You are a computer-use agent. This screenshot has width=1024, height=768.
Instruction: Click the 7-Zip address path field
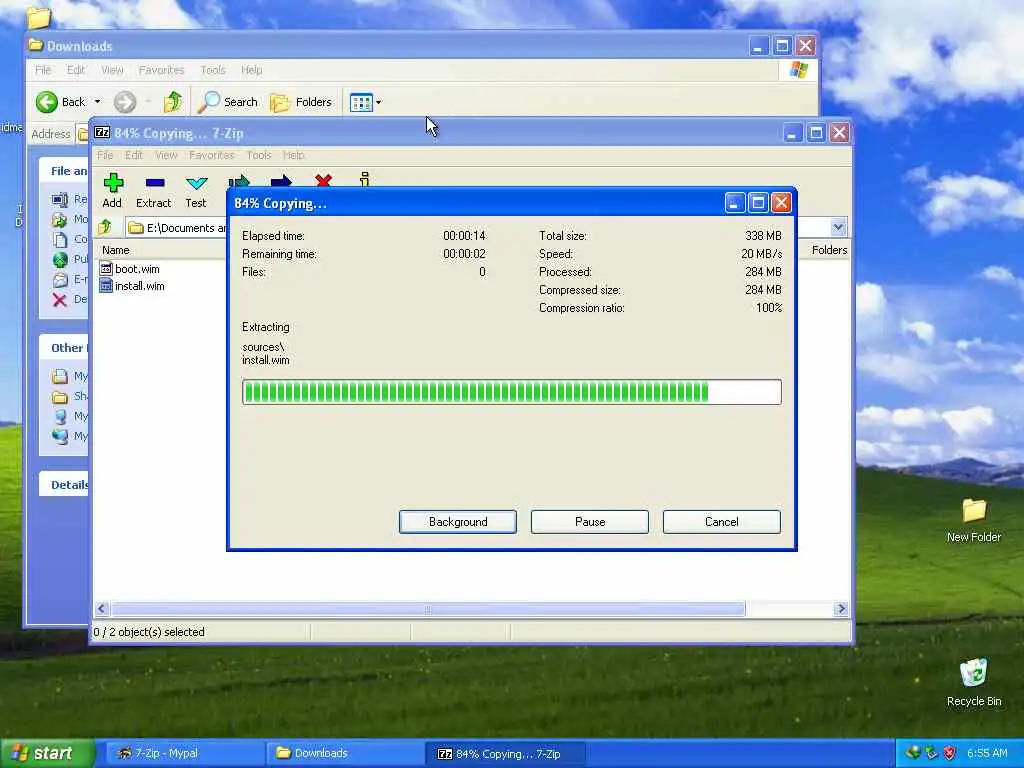[x=176, y=227]
